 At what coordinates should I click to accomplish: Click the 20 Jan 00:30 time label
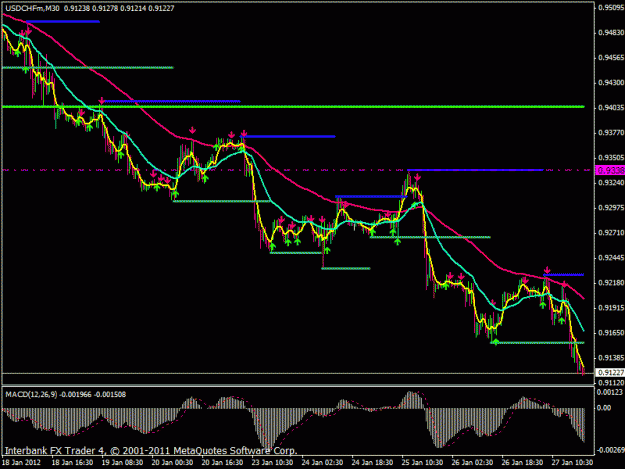[x=172, y=463]
